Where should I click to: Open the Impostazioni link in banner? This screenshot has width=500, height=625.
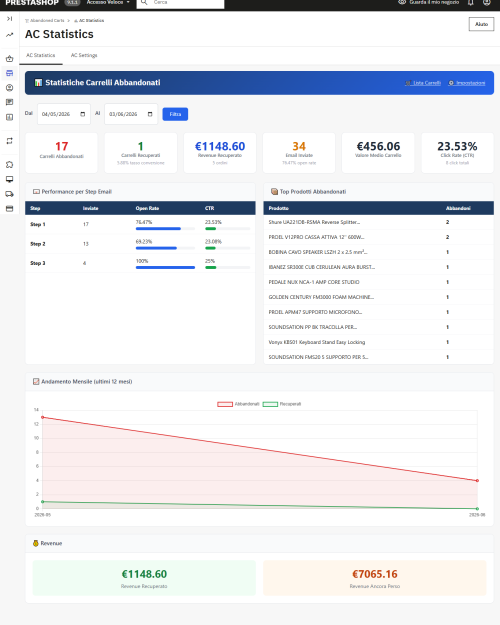coord(467,83)
